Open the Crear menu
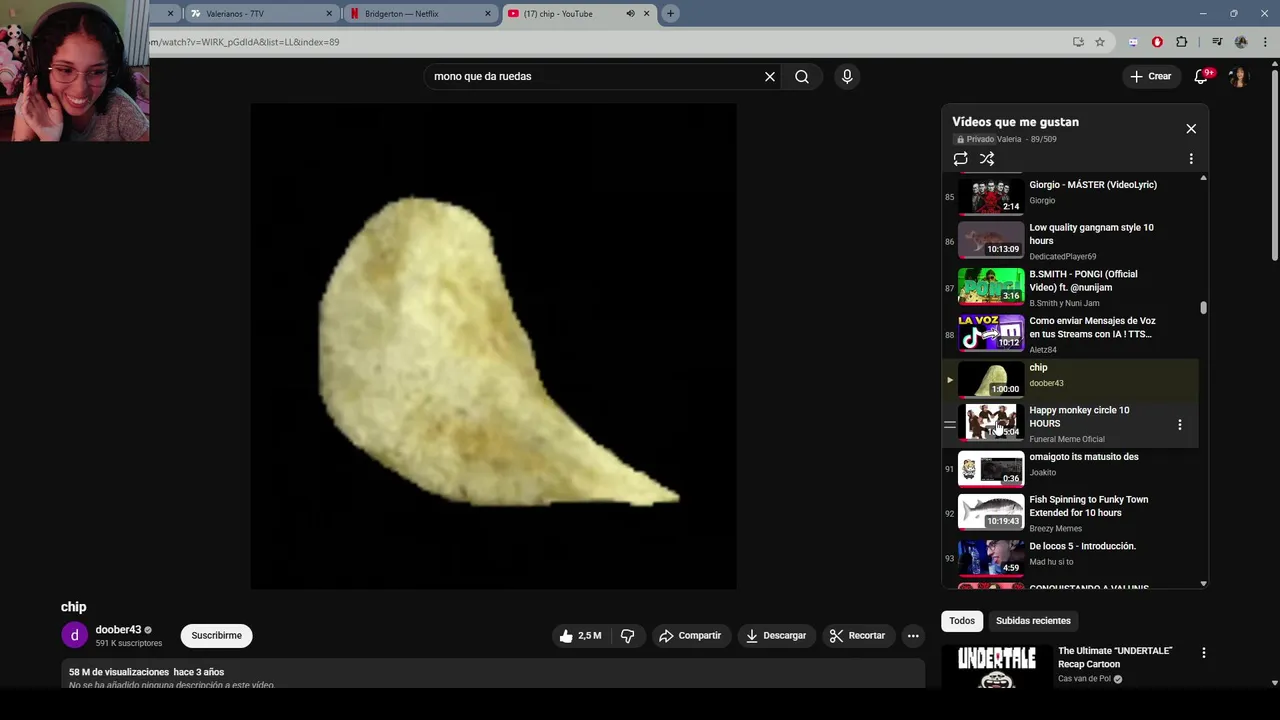The image size is (1280, 720). pos(1151,77)
